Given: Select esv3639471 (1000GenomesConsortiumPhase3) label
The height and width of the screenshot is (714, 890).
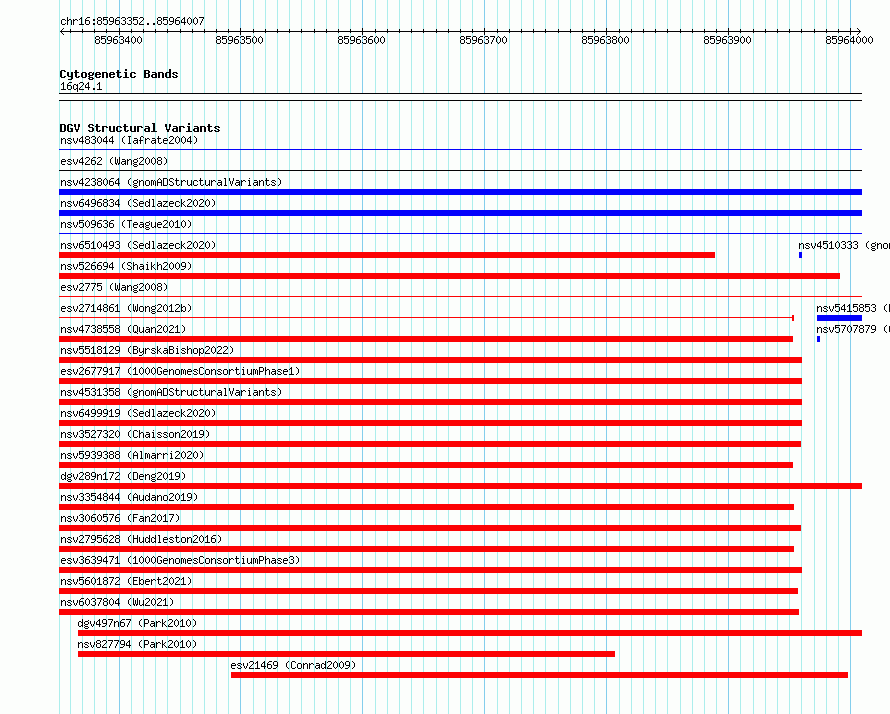Looking at the screenshot, I should [x=180, y=560].
